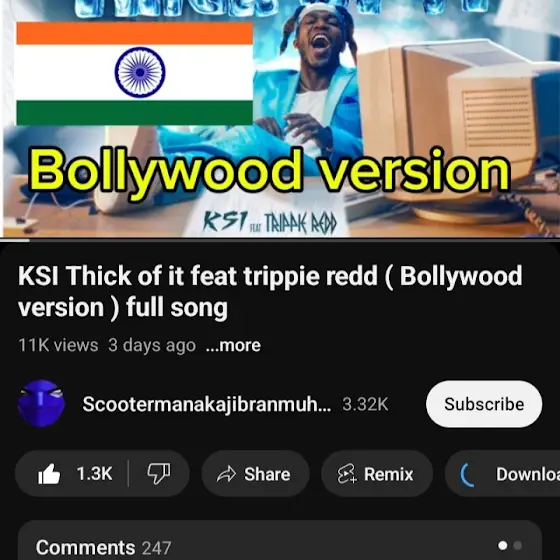Viewport: 560px width, 560px height.
Task: Click the 11K views 3 days ago info
Action: [x=107, y=345]
